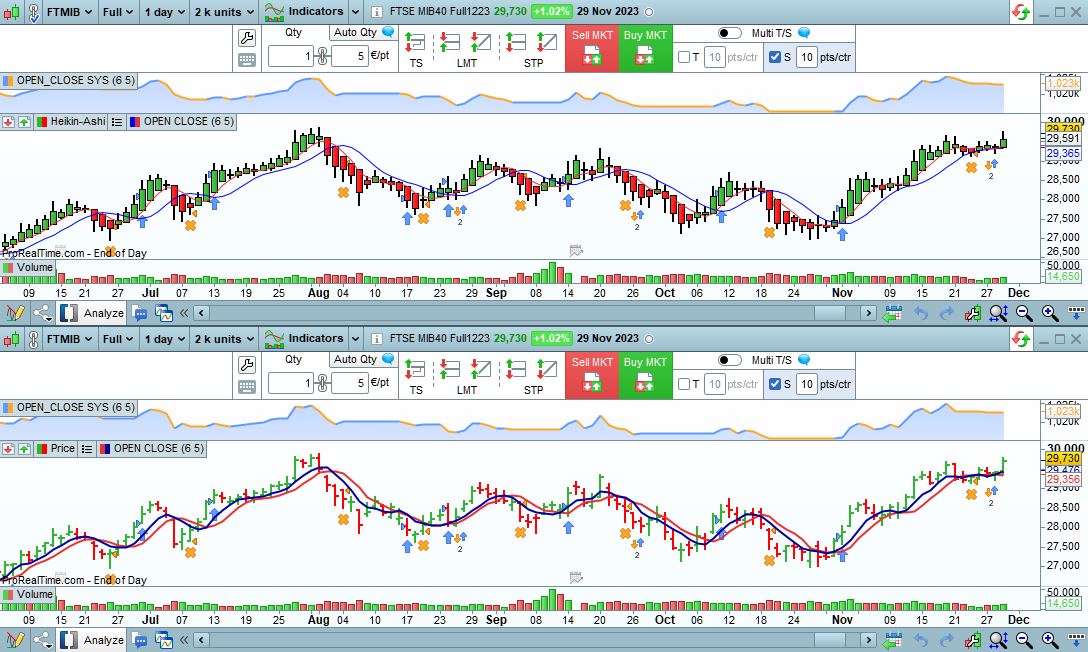The image size is (1088, 652).
Task: Select LMT buy order icon in Heikin-Ashi window
Action: (481, 43)
